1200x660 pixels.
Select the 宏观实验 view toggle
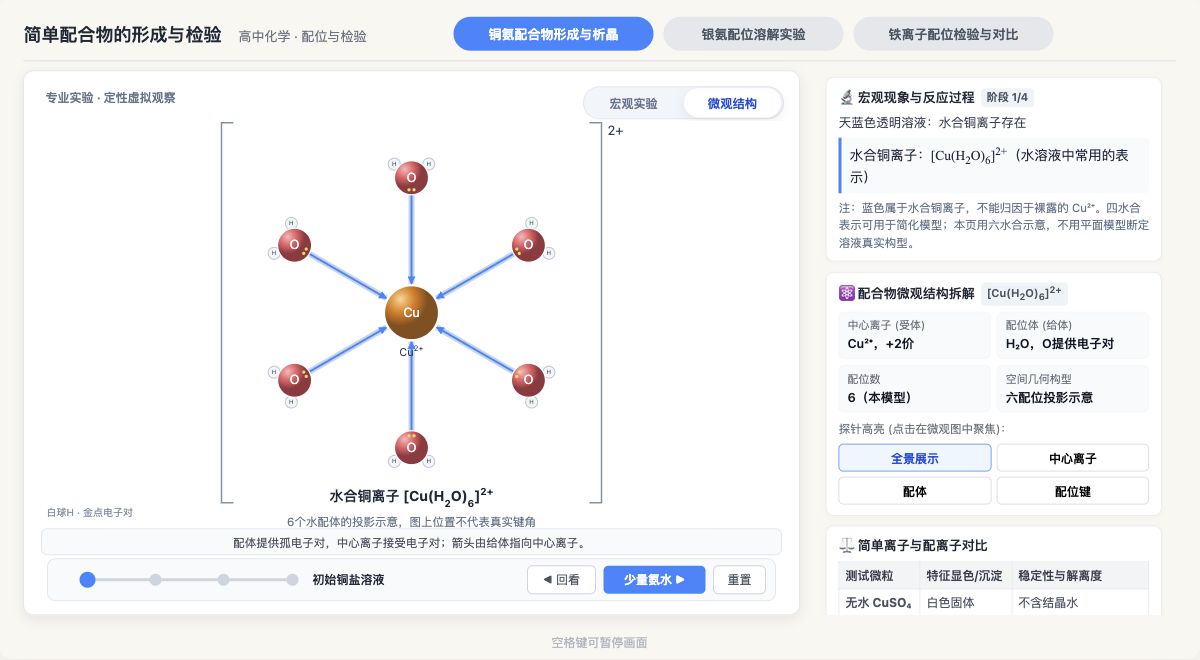[x=634, y=103]
